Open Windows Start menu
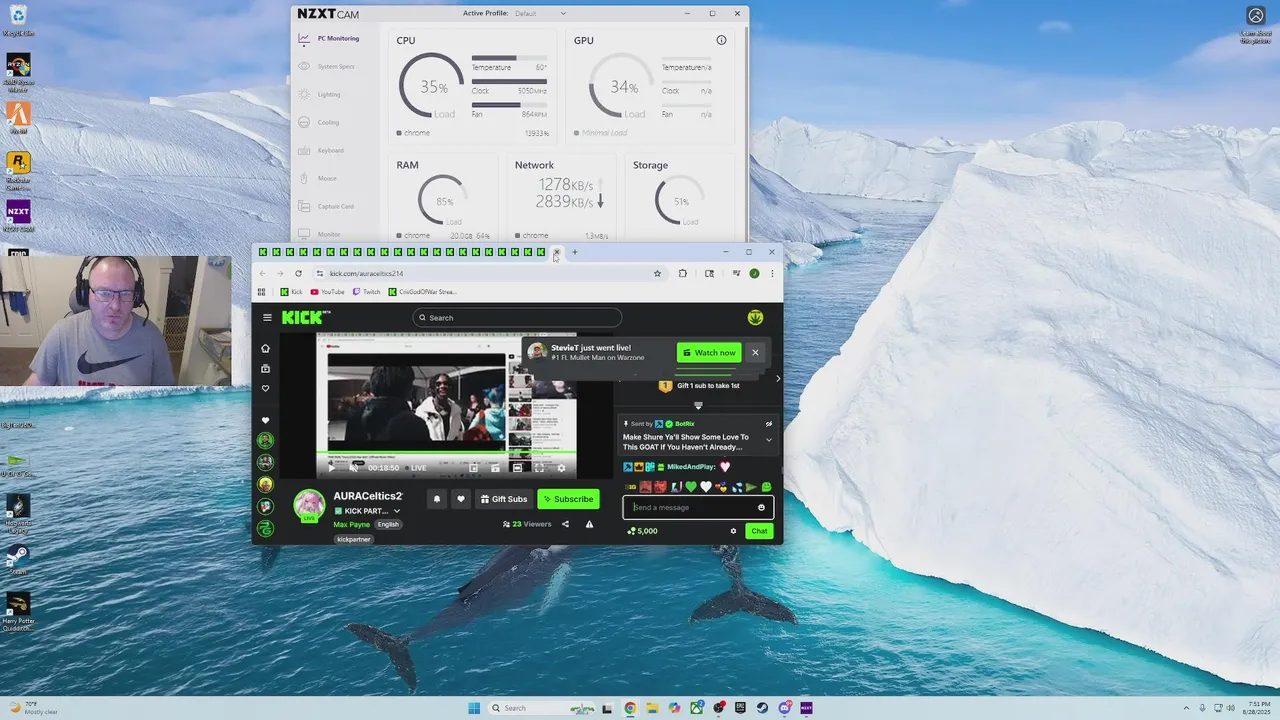This screenshot has height=720, width=1280. [x=474, y=708]
